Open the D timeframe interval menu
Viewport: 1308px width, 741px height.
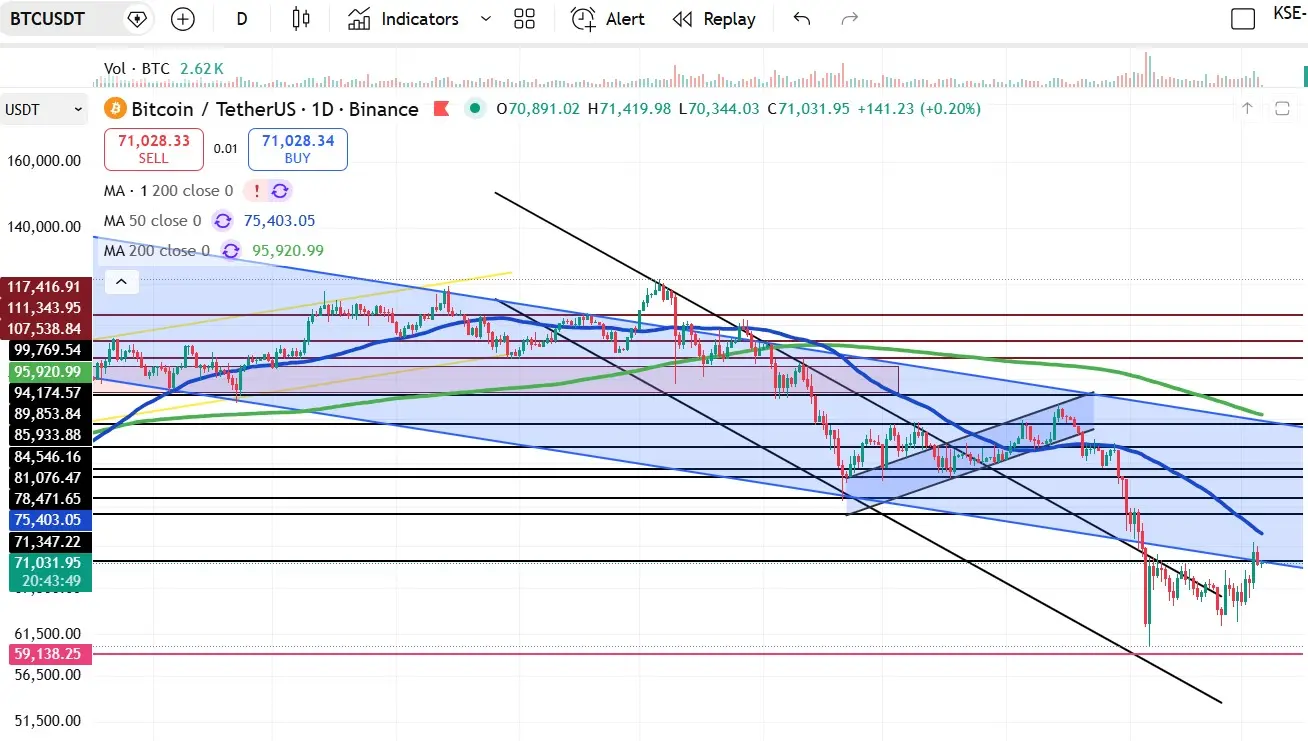pos(242,19)
